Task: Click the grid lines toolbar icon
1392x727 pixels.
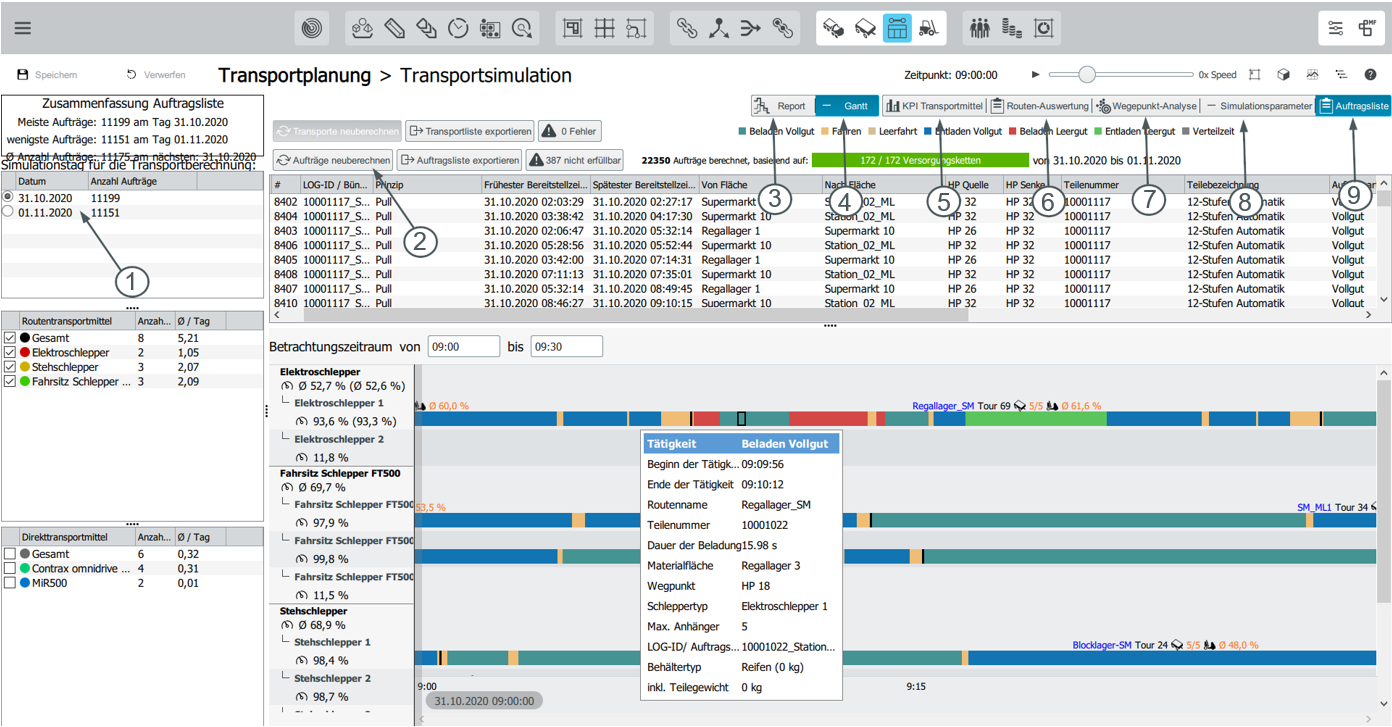Action: pyautogui.click(x=605, y=28)
